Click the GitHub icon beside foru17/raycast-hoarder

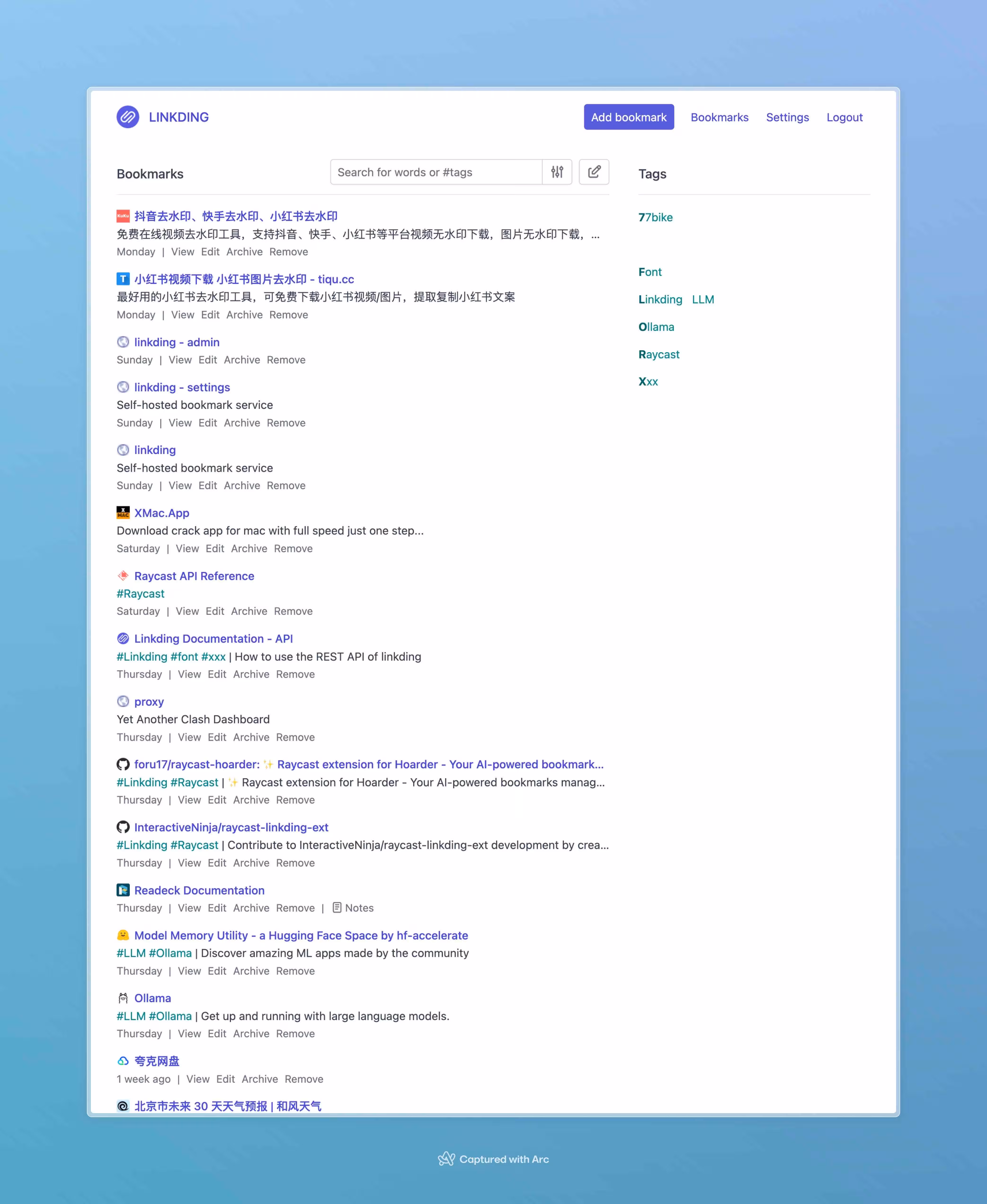point(123,764)
